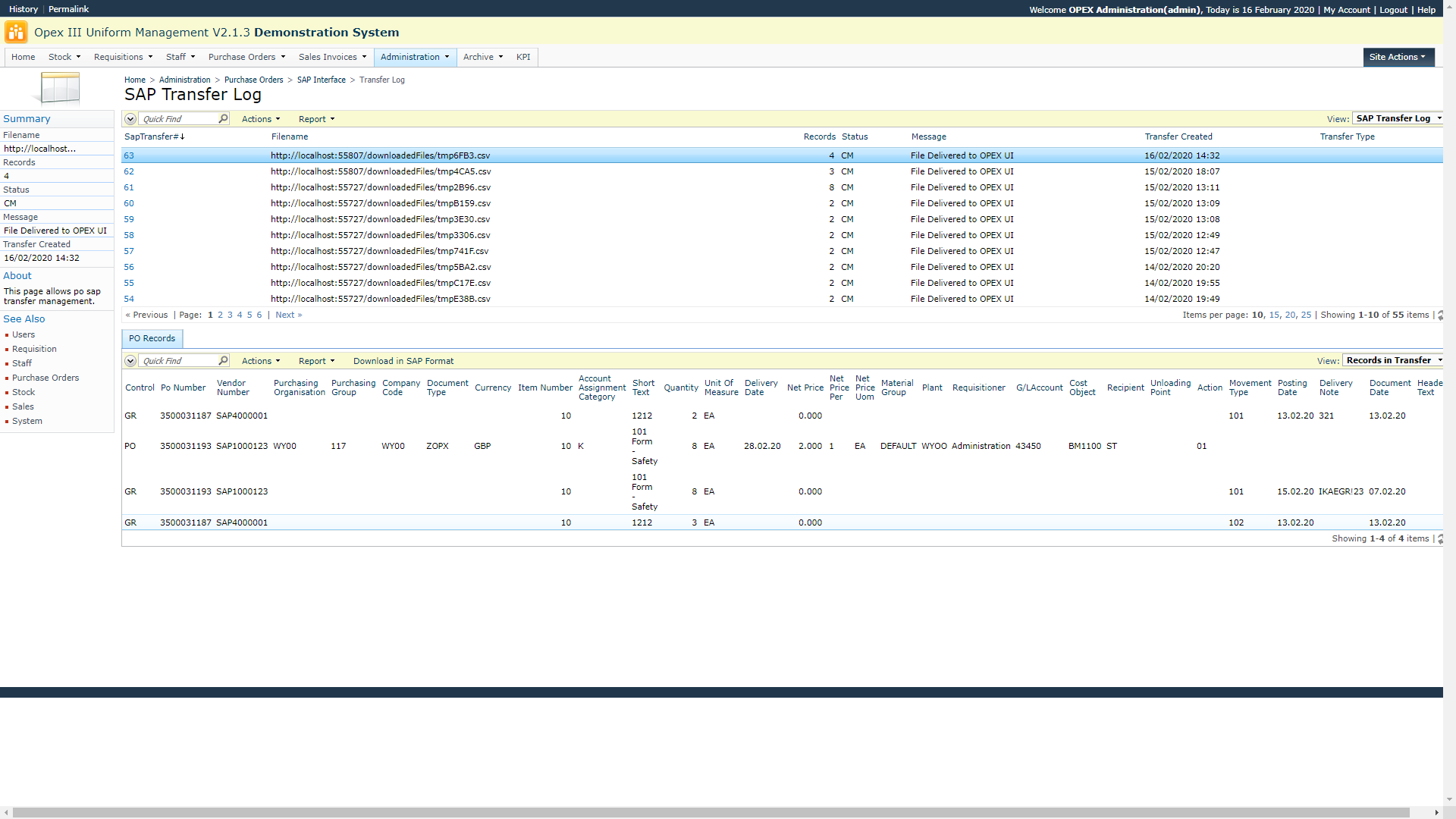
Task: Refresh the SAP Transfer Log list
Action: 1440,315
